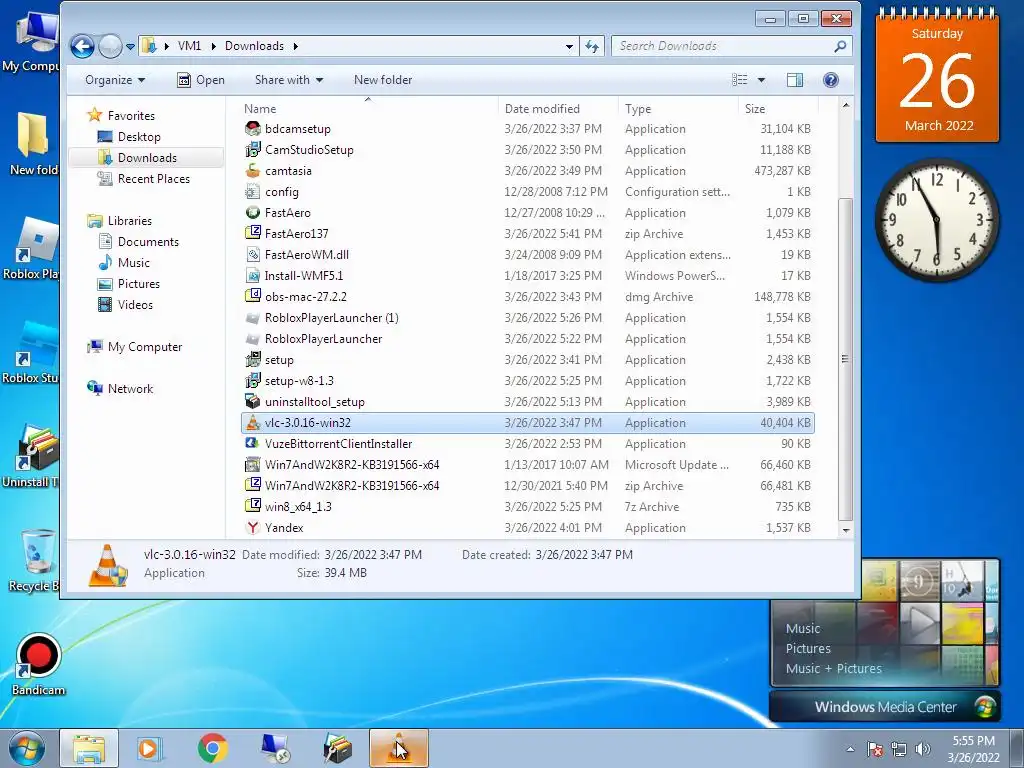The width and height of the screenshot is (1024, 768).
Task: Select Recent Places in Favorites
Action: tap(153, 178)
